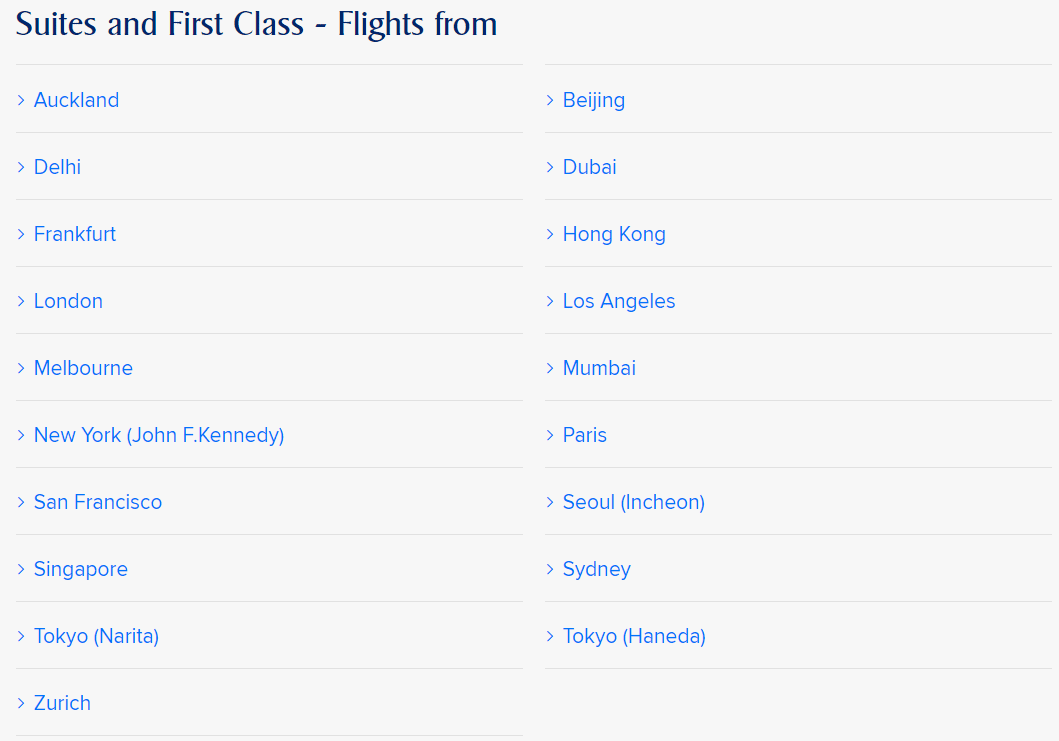Viewport: 1059px width, 741px height.
Task: Select Seoul (Incheon) flights link
Action: point(633,502)
